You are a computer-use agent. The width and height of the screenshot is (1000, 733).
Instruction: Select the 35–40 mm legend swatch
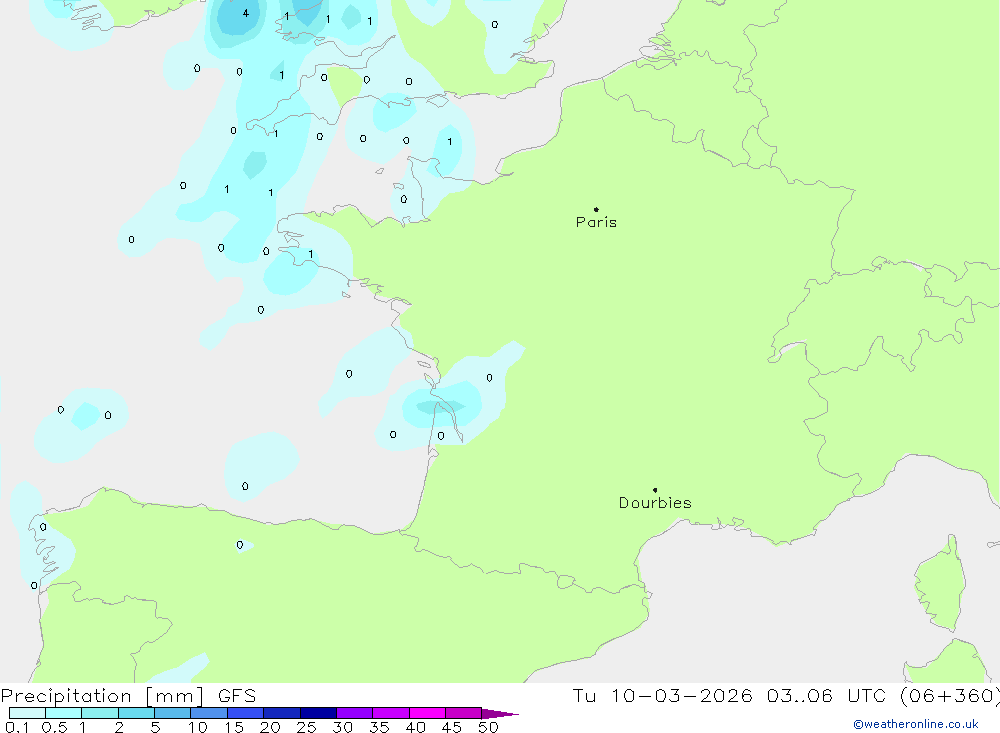click(391, 713)
